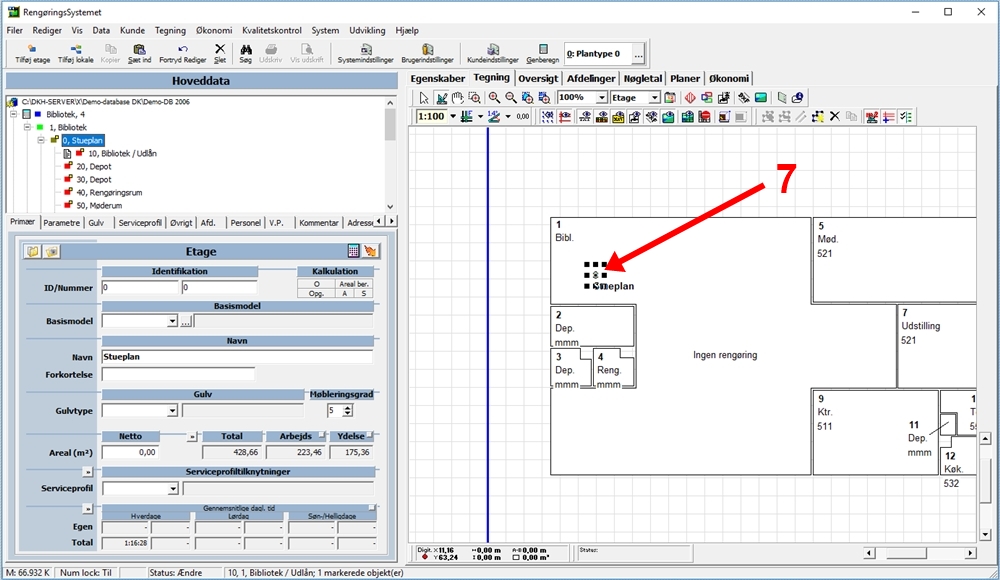
Task: Click the stop-sign building icon in drawing toolbar
Action: point(705,116)
